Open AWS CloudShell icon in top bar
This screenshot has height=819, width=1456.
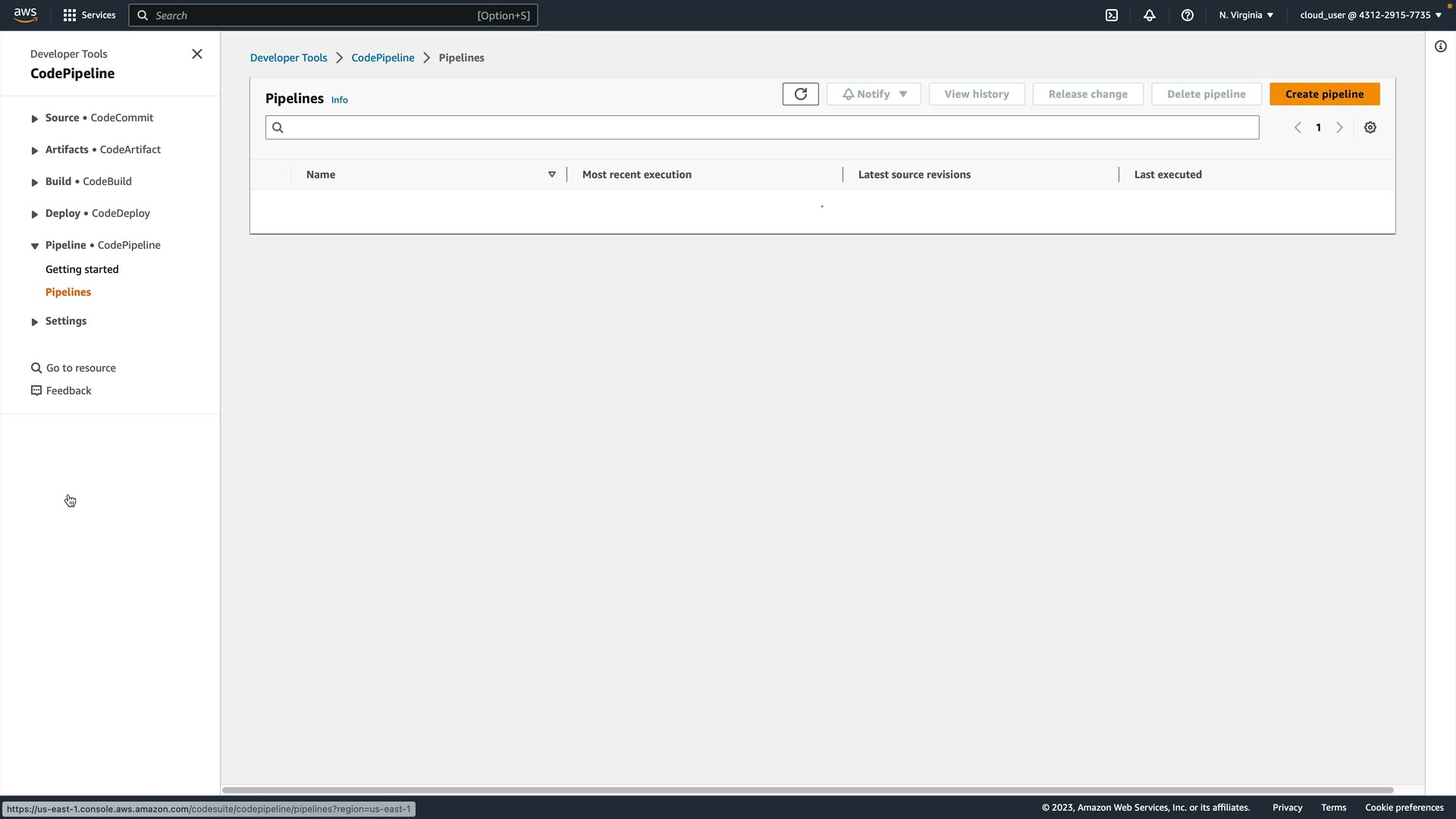coord(1112,15)
